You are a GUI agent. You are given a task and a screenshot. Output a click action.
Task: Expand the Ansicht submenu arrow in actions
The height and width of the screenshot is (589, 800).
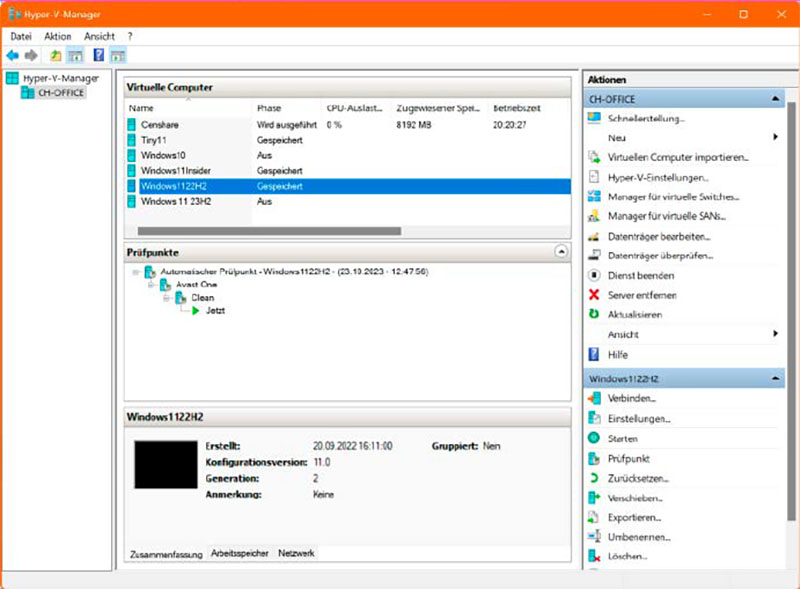[x=776, y=334]
